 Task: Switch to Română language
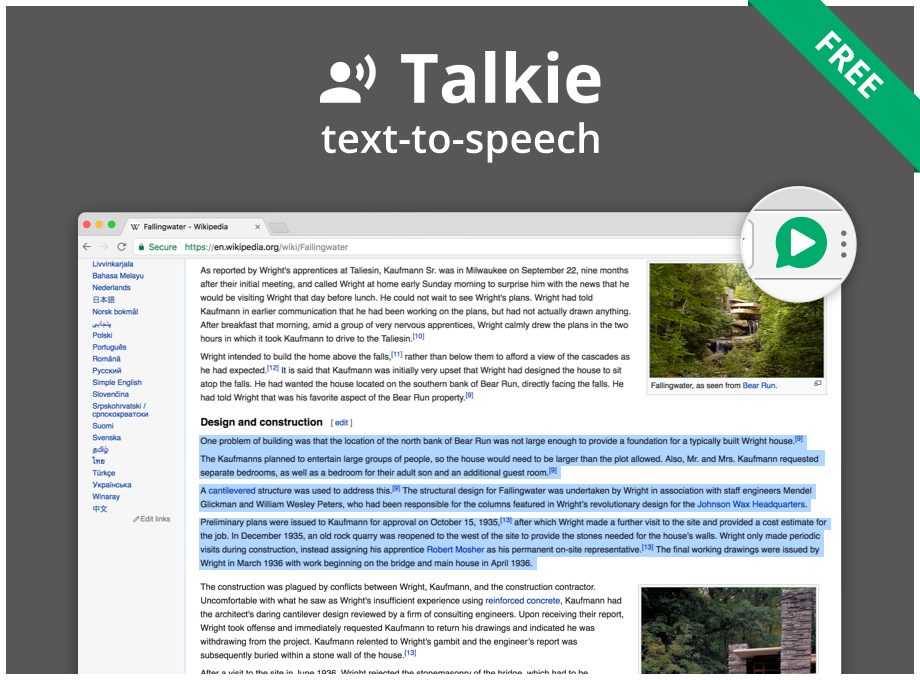(106, 358)
